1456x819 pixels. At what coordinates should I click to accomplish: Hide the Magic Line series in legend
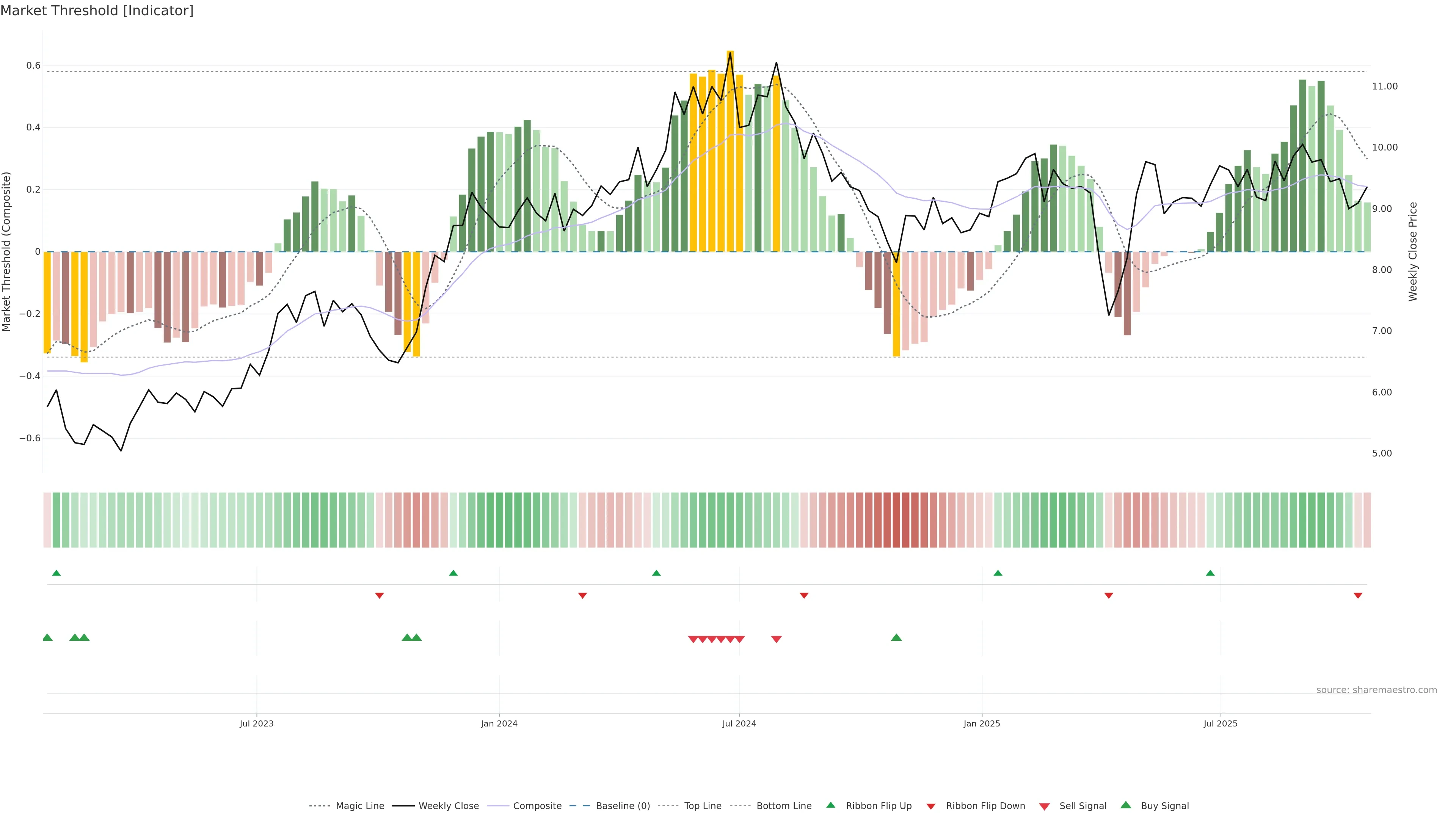tap(359, 806)
